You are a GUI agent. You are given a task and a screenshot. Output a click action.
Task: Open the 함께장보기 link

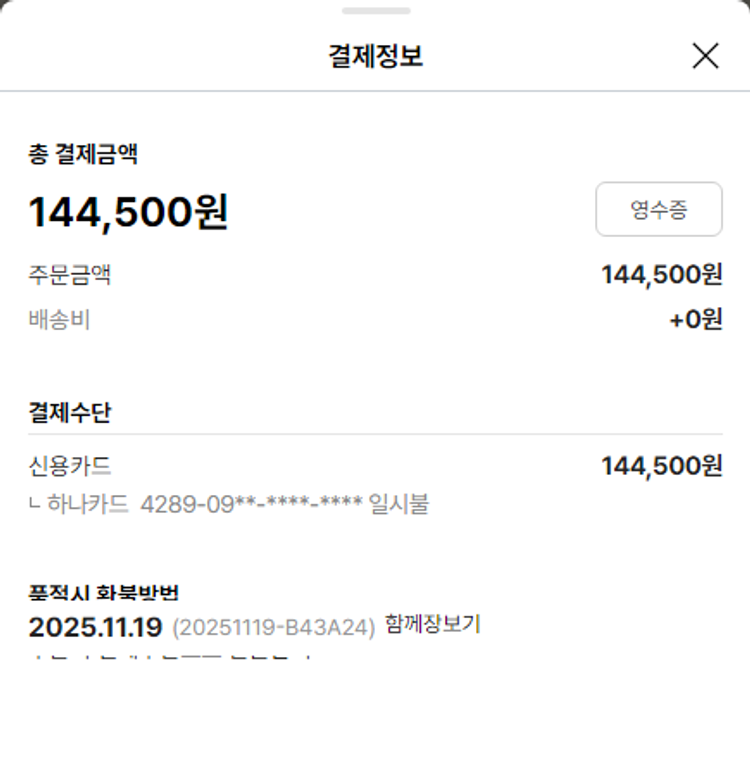(432, 625)
